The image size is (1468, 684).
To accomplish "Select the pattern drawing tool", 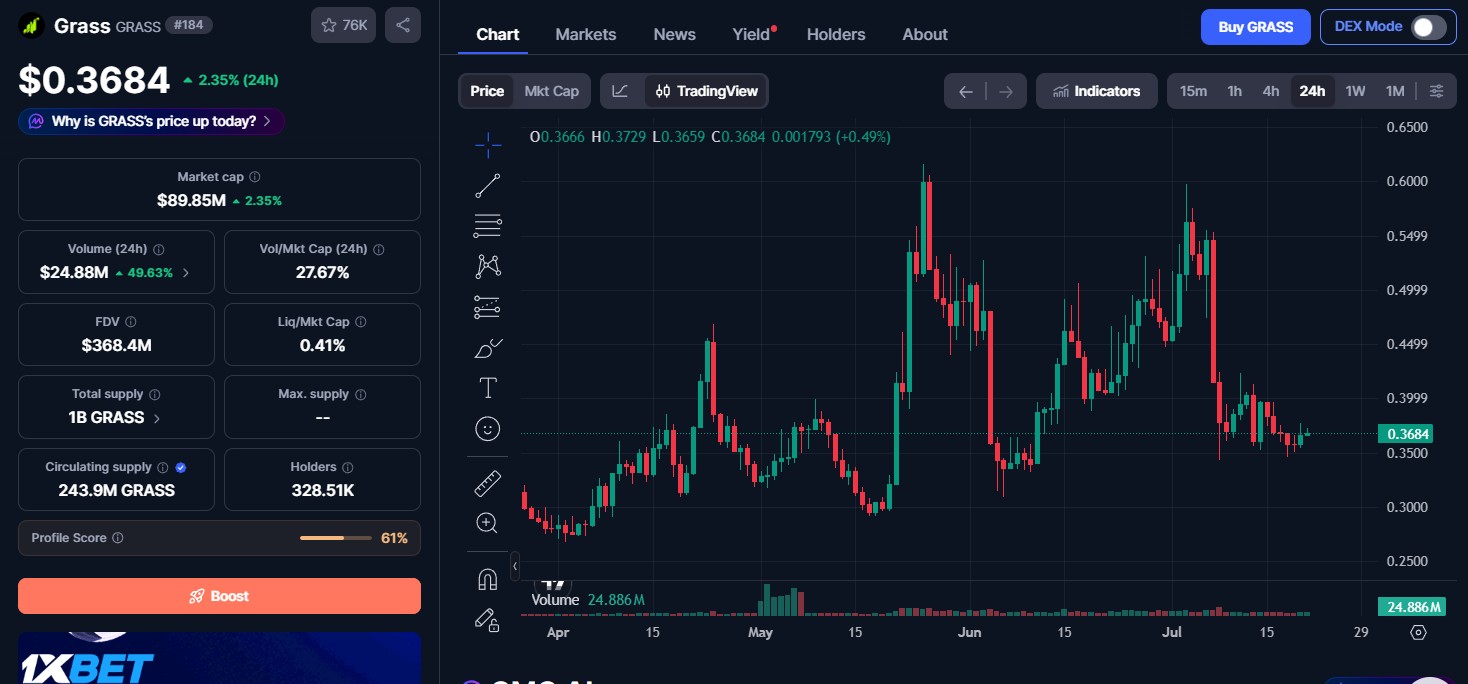I will pos(488,266).
